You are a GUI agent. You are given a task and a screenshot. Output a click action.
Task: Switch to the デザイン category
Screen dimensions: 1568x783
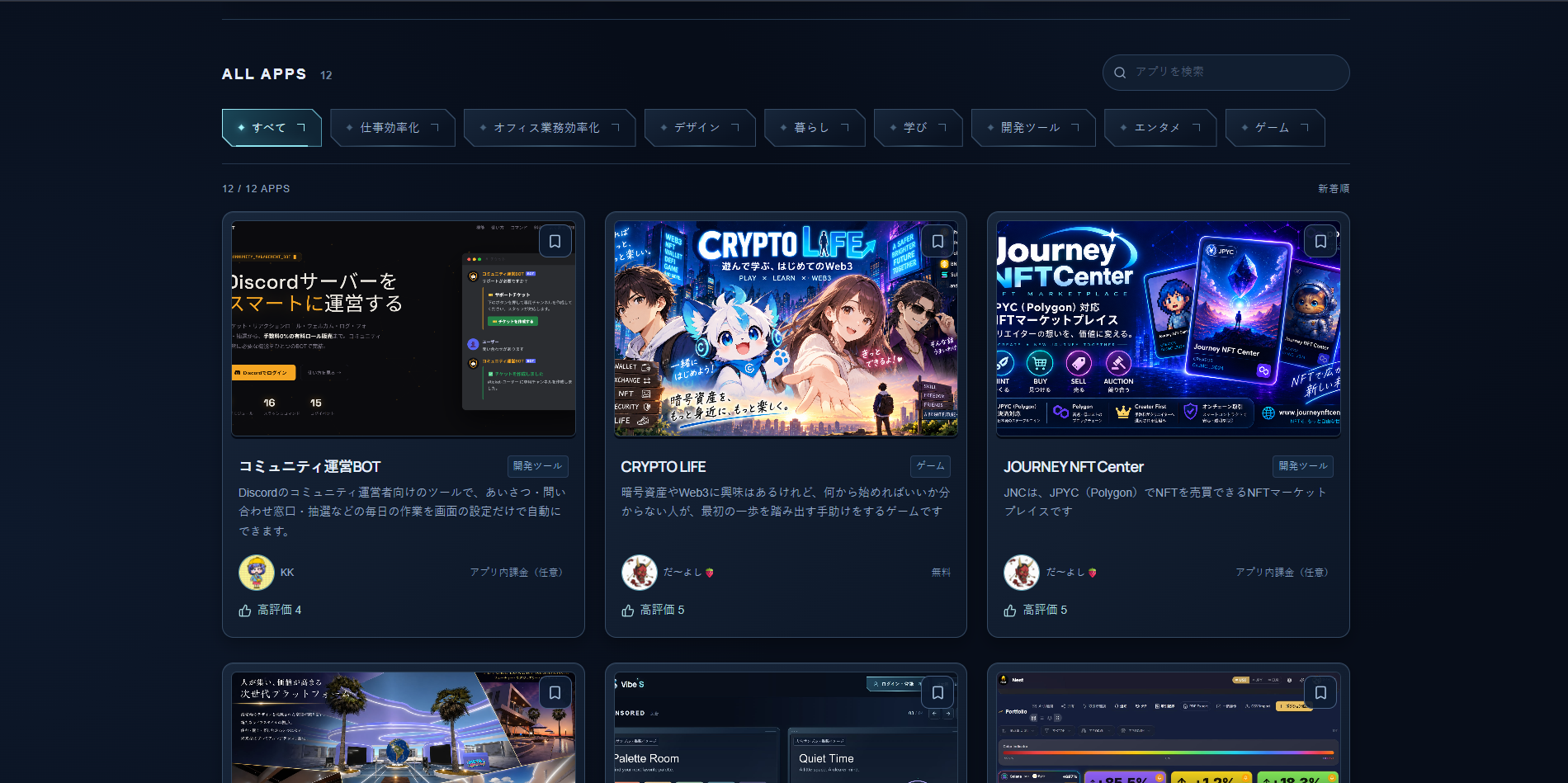(x=700, y=128)
